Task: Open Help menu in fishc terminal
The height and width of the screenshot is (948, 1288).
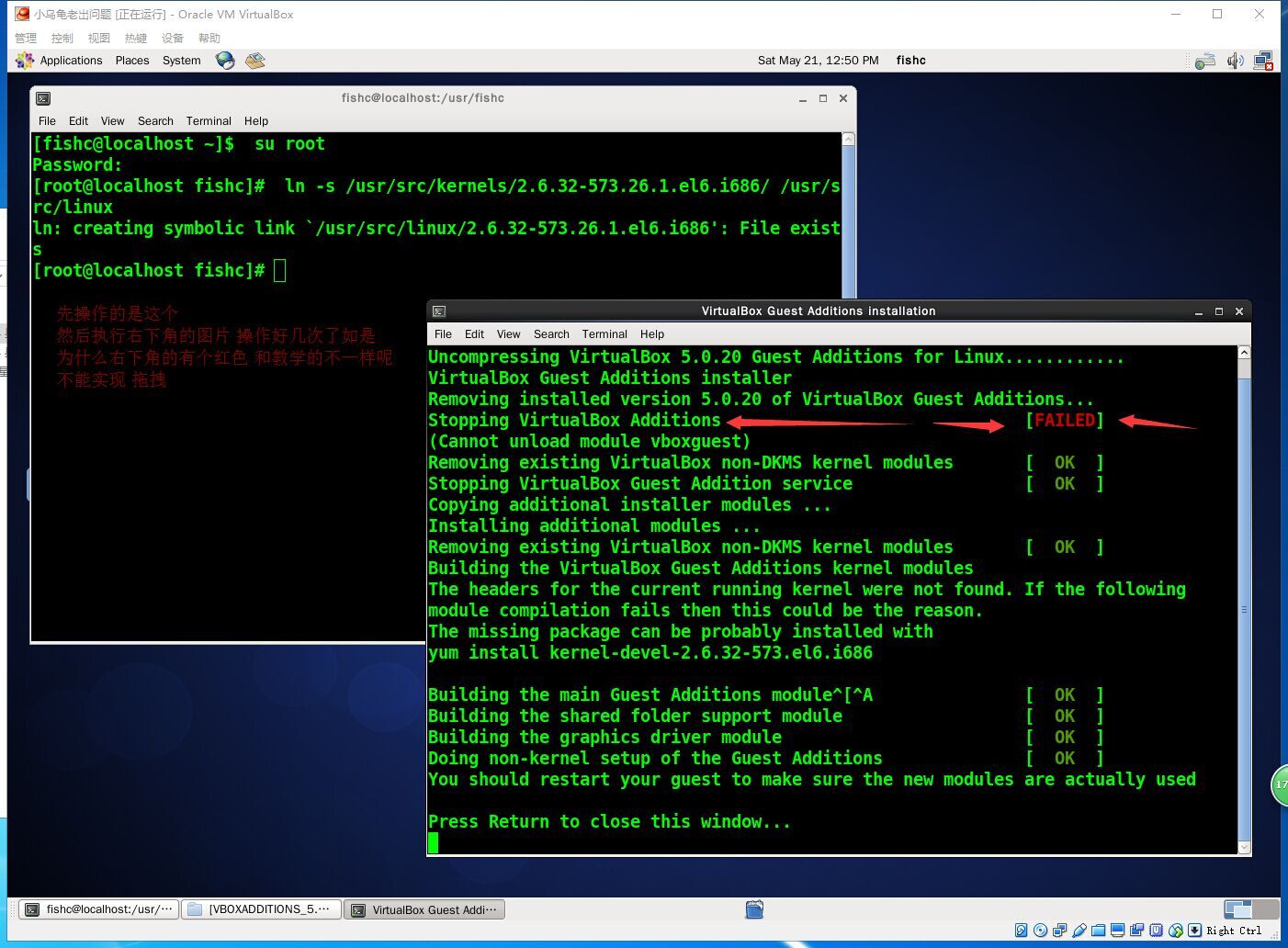Action: point(256,121)
